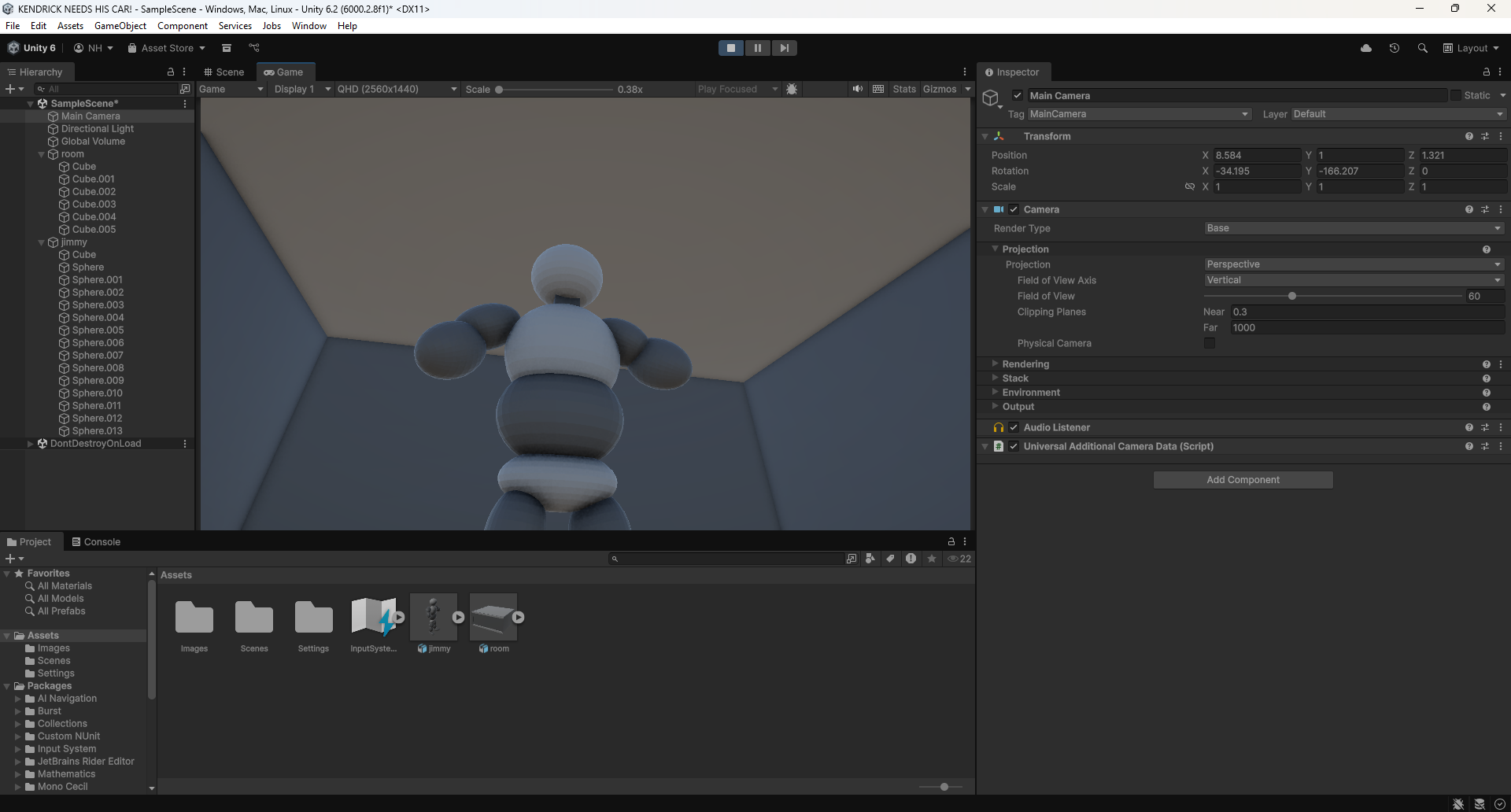The width and height of the screenshot is (1511, 812).
Task: Open the global search magnifier icon
Action: (1423, 48)
